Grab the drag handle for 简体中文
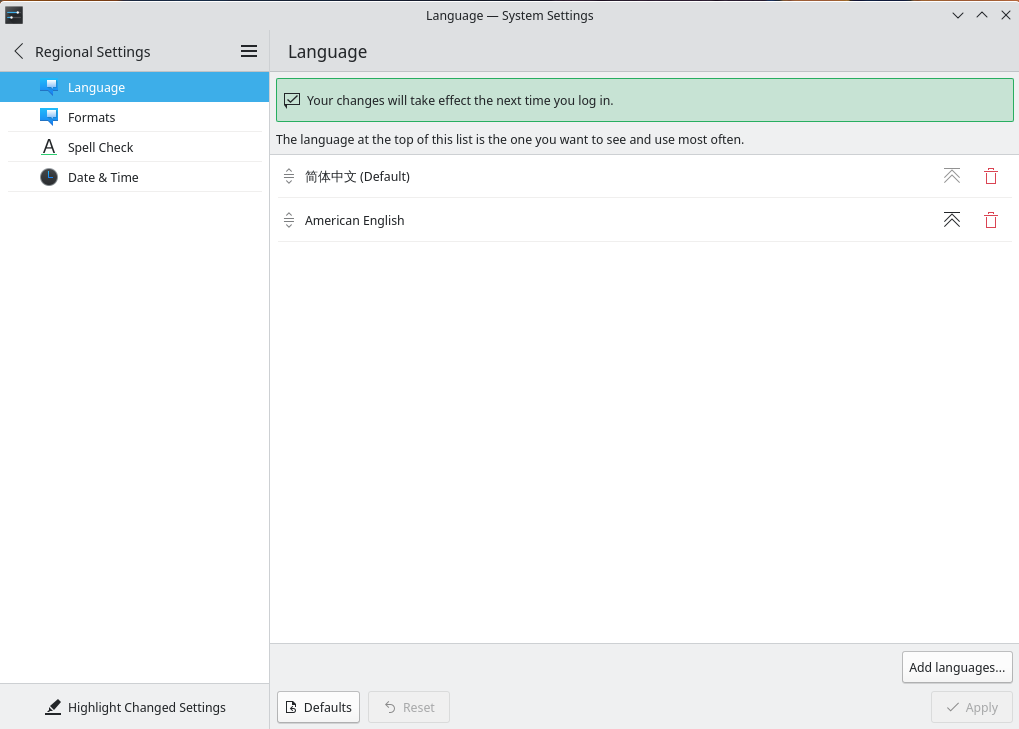This screenshot has width=1019, height=729. point(289,176)
